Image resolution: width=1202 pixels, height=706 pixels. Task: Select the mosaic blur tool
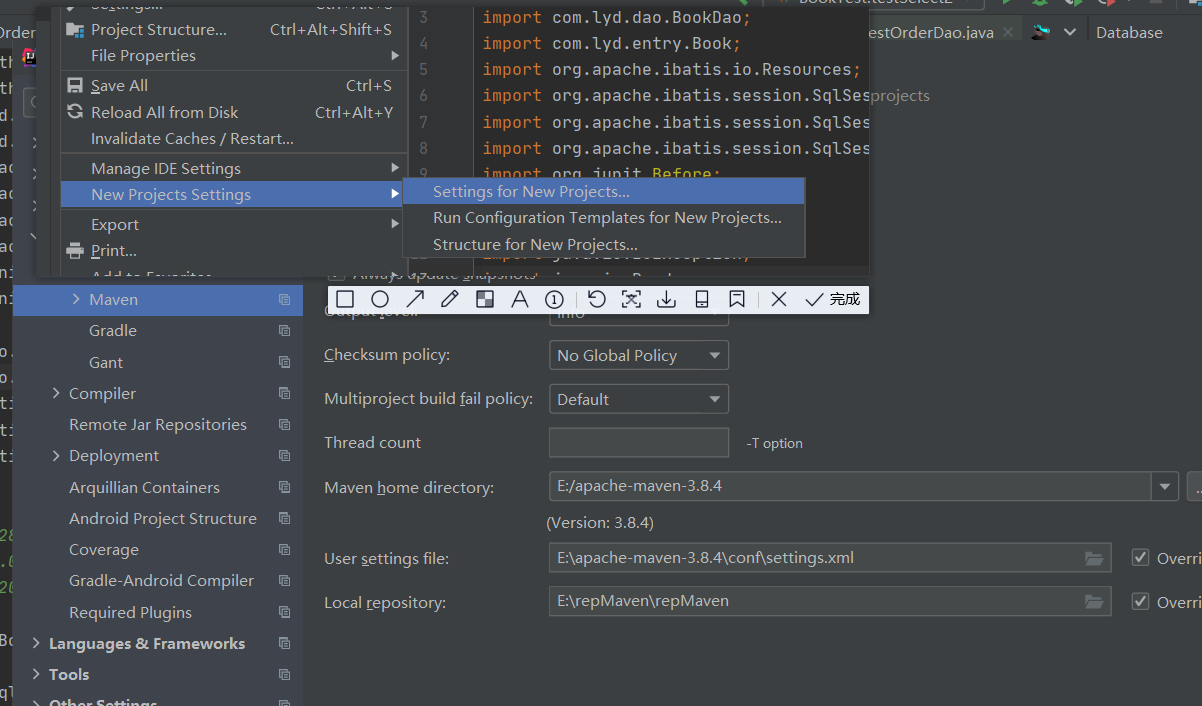pyautogui.click(x=485, y=299)
